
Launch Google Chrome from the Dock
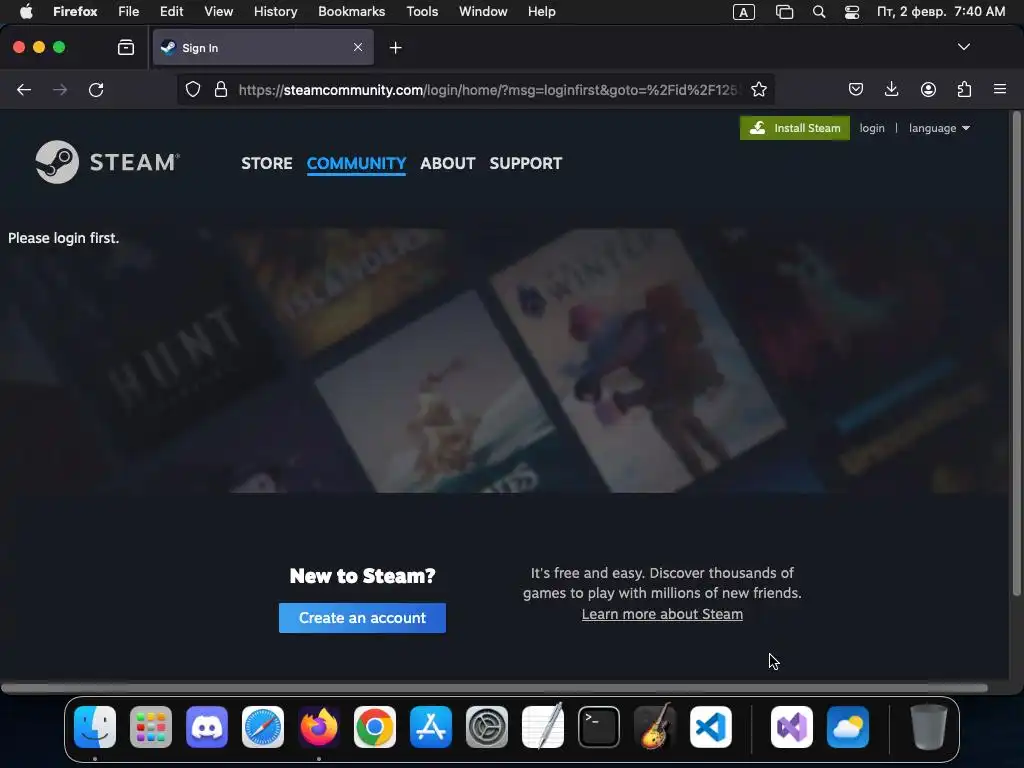point(375,726)
